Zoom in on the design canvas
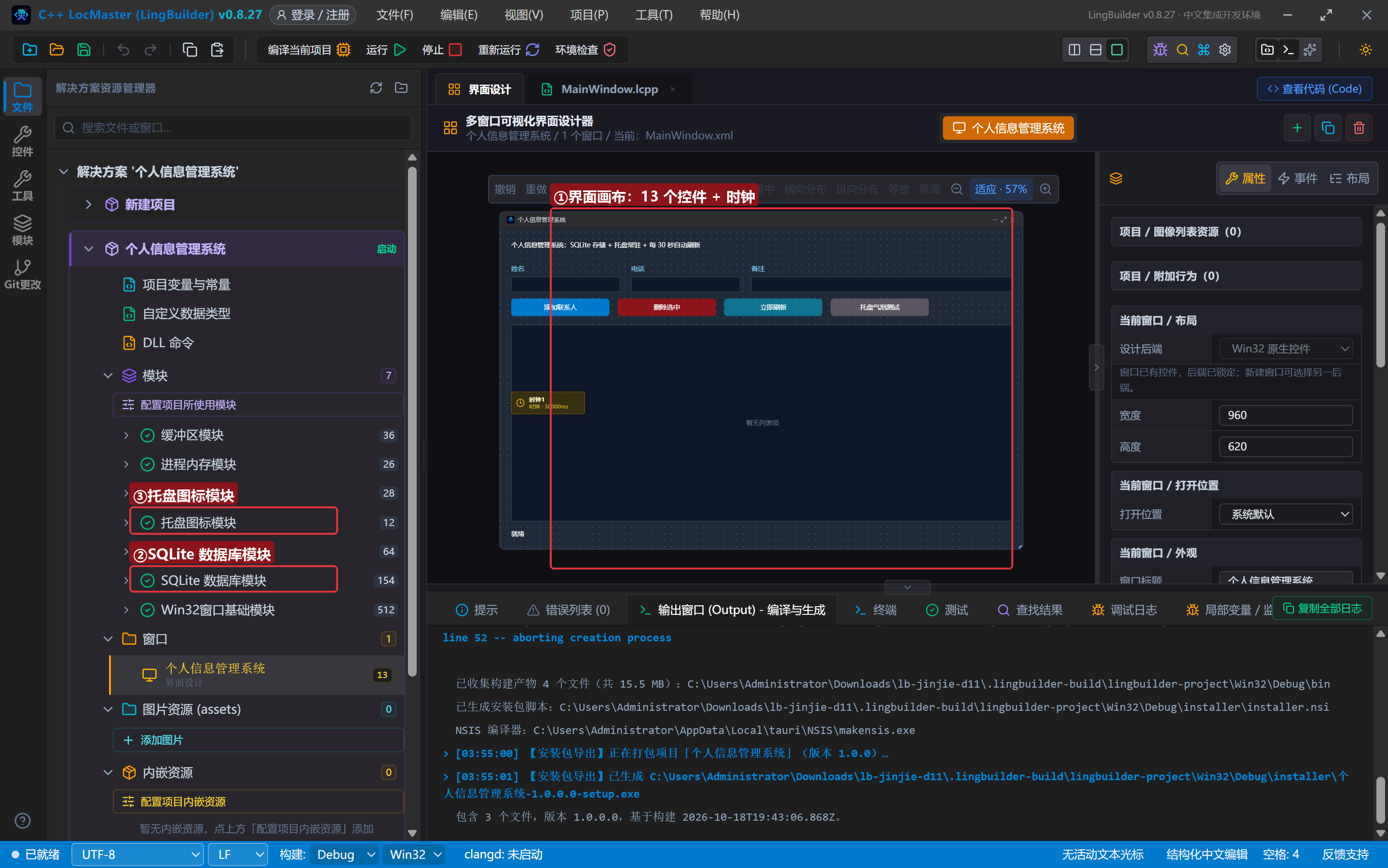 point(1046,189)
